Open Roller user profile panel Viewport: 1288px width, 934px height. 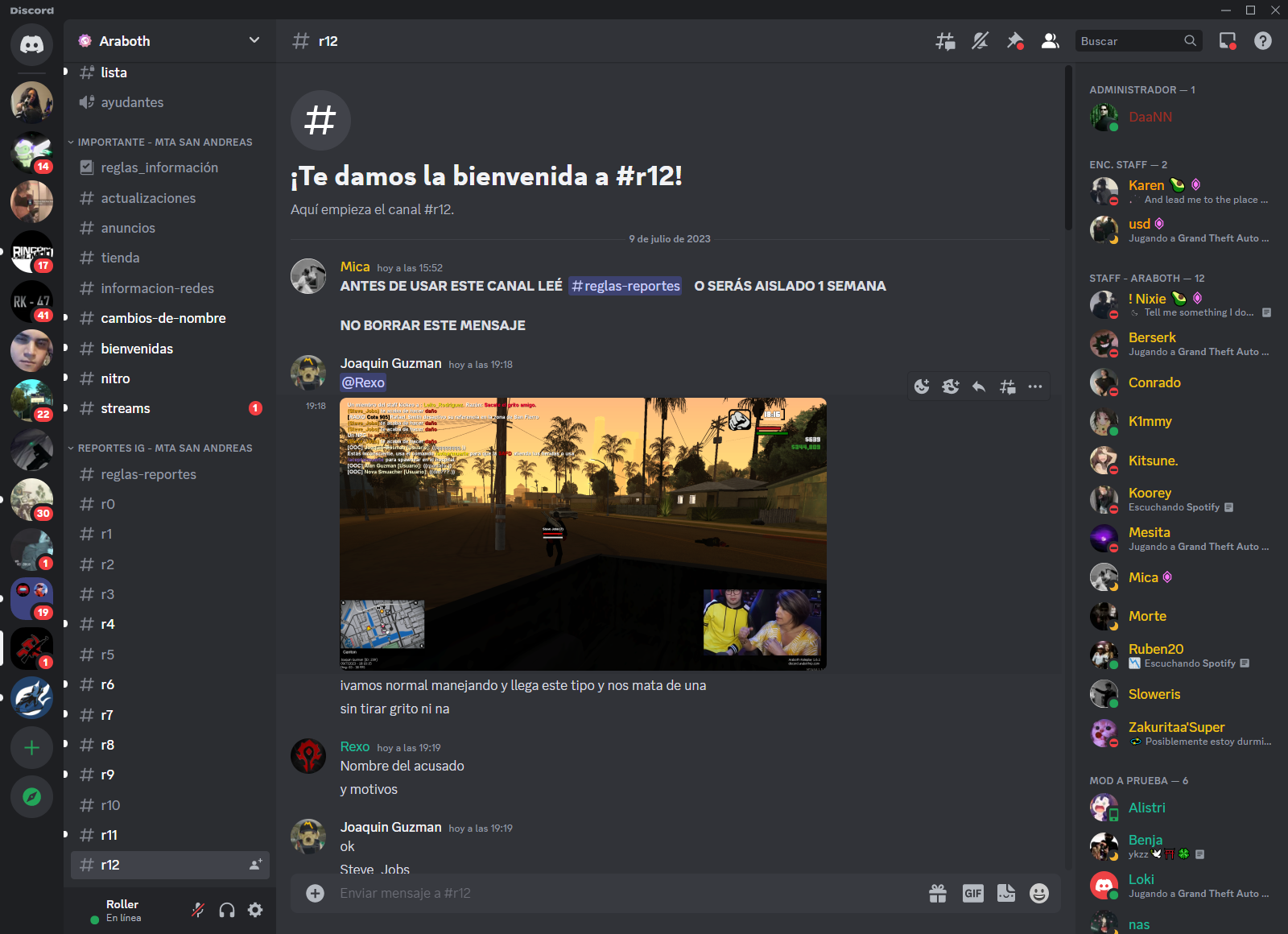coord(125,910)
